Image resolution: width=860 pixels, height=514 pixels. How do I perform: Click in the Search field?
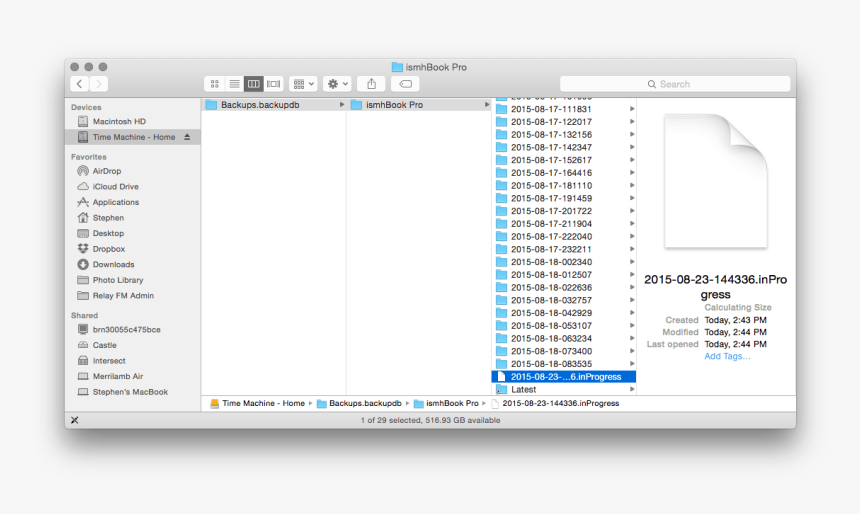[675, 84]
